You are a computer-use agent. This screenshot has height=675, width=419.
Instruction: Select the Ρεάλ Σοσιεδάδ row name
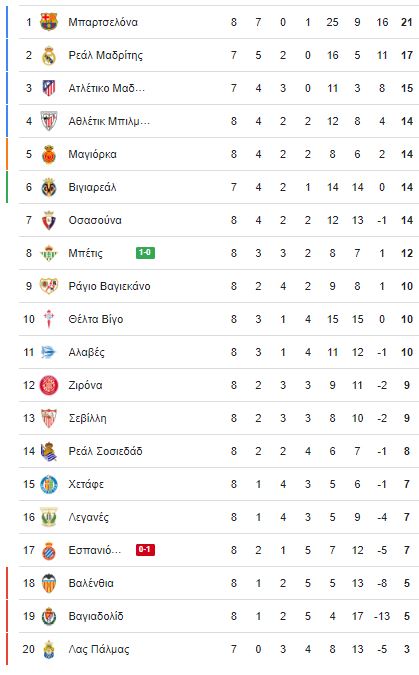pyautogui.click(x=105, y=451)
